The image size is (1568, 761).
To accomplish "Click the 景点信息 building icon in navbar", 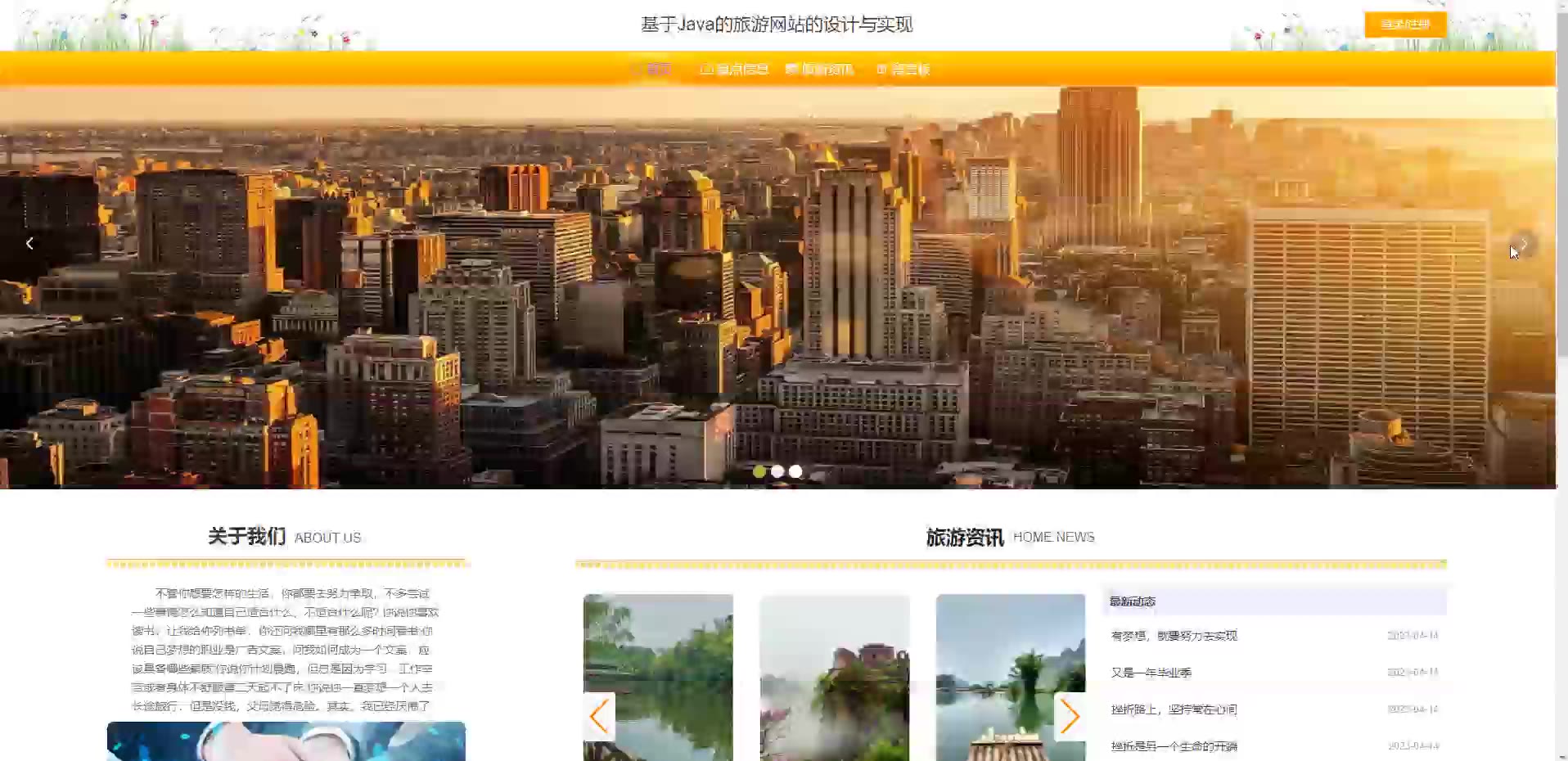I will [x=706, y=69].
